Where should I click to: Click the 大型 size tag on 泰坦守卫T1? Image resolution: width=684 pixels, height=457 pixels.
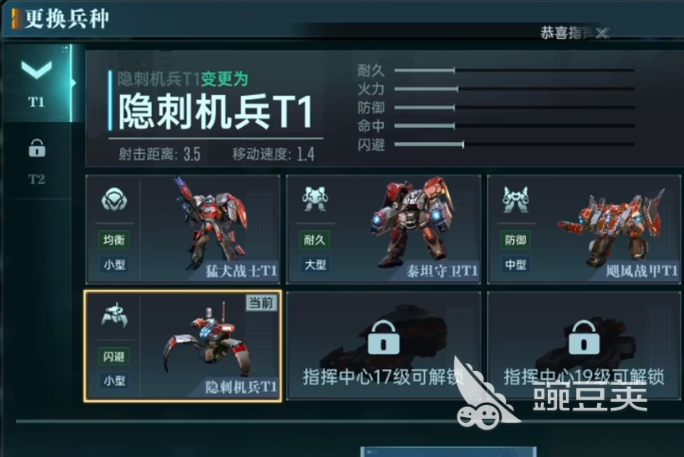click(315, 265)
